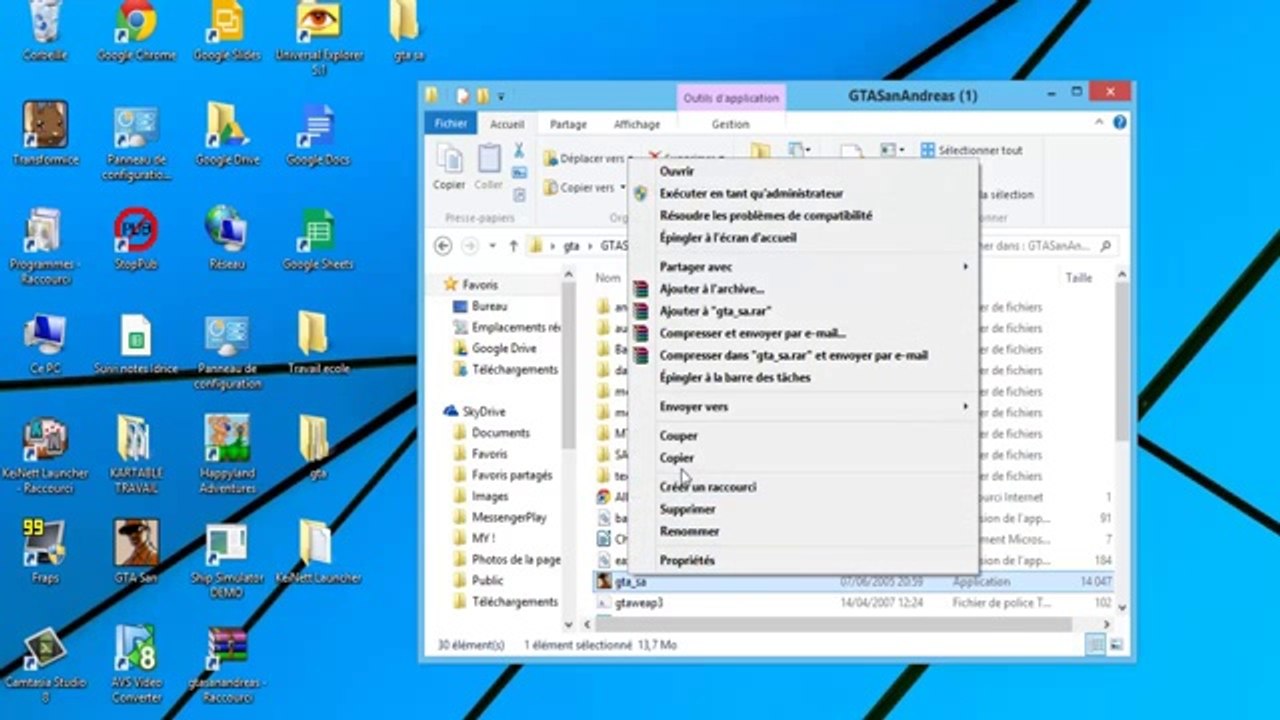Select the Travail ecole desktop folder
The width and height of the screenshot is (1280, 720).
[x=318, y=343]
